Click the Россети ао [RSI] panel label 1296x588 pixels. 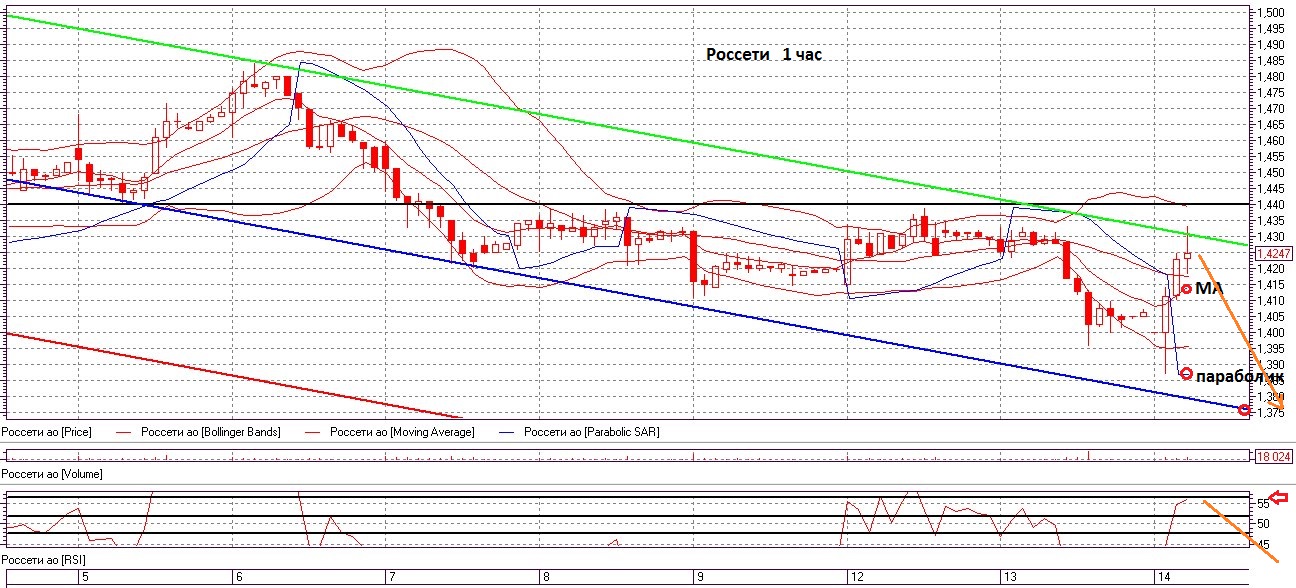(x=45, y=561)
